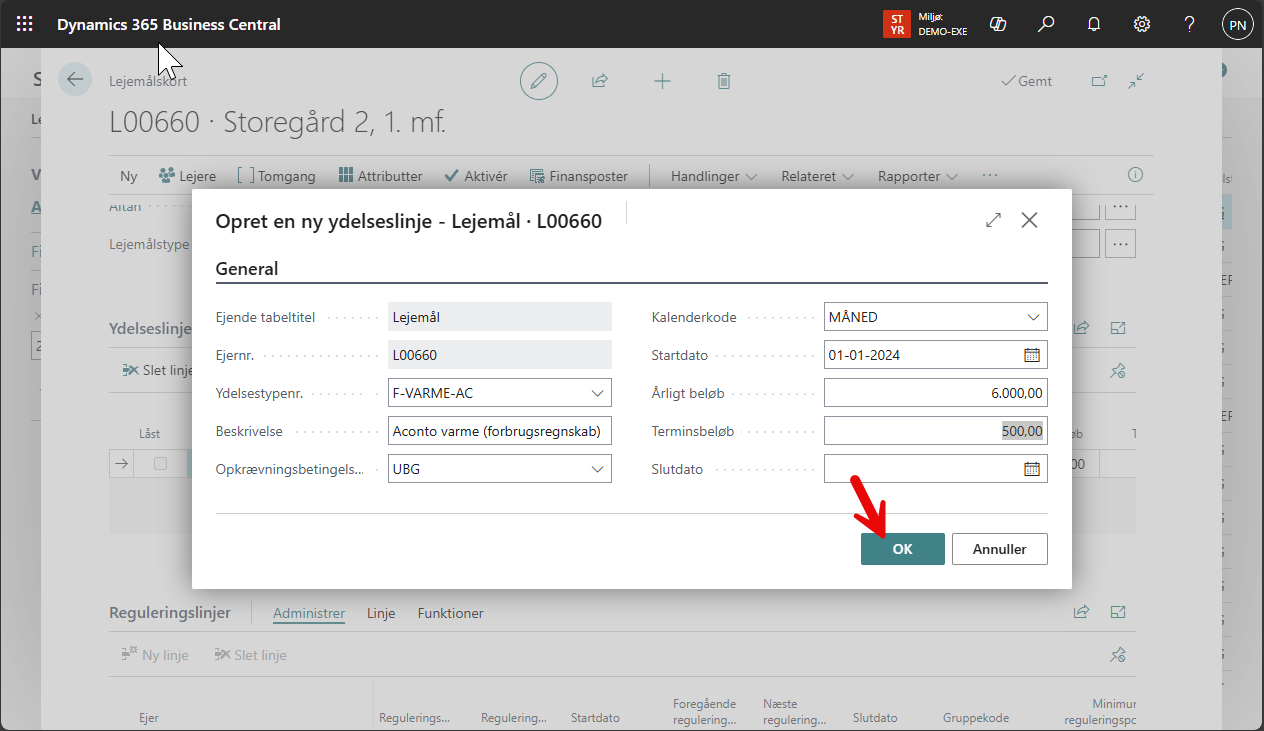Click the Årligt beløb field
Screen dimensions: 1264x731
click(x=935, y=393)
